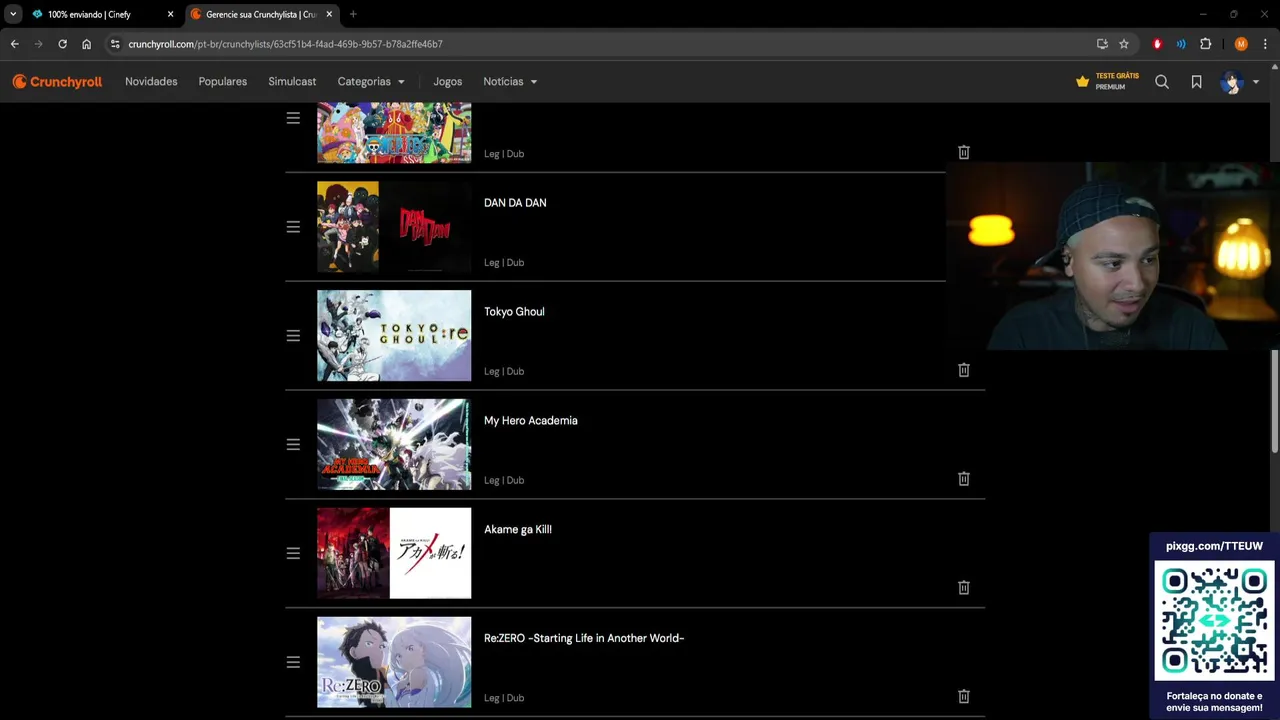Expand the Categorias dropdown
The image size is (1280, 720).
click(371, 82)
